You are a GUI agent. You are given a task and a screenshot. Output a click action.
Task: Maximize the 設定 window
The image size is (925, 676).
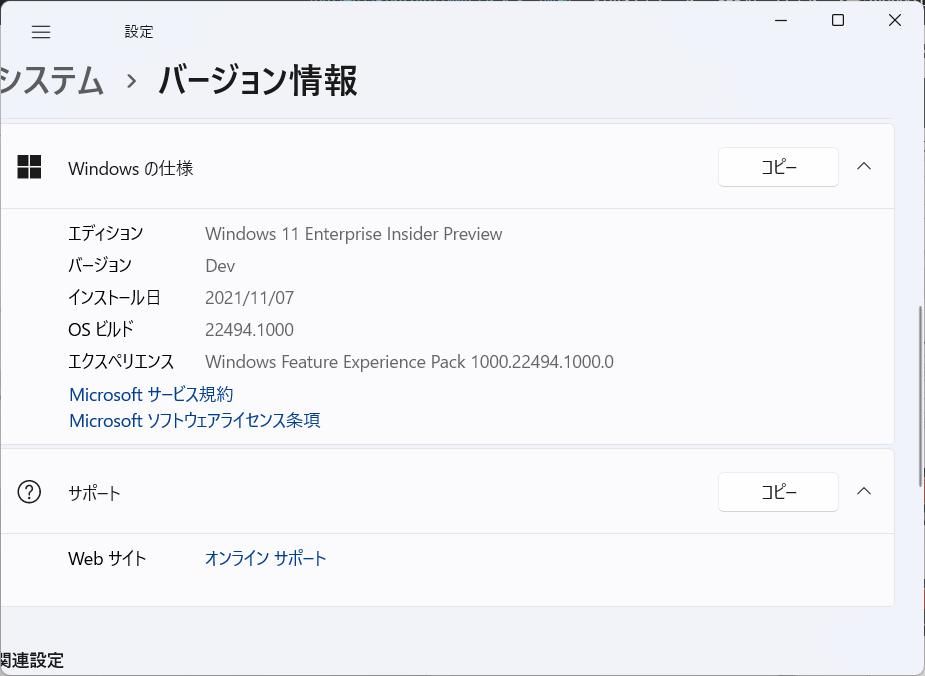click(838, 20)
